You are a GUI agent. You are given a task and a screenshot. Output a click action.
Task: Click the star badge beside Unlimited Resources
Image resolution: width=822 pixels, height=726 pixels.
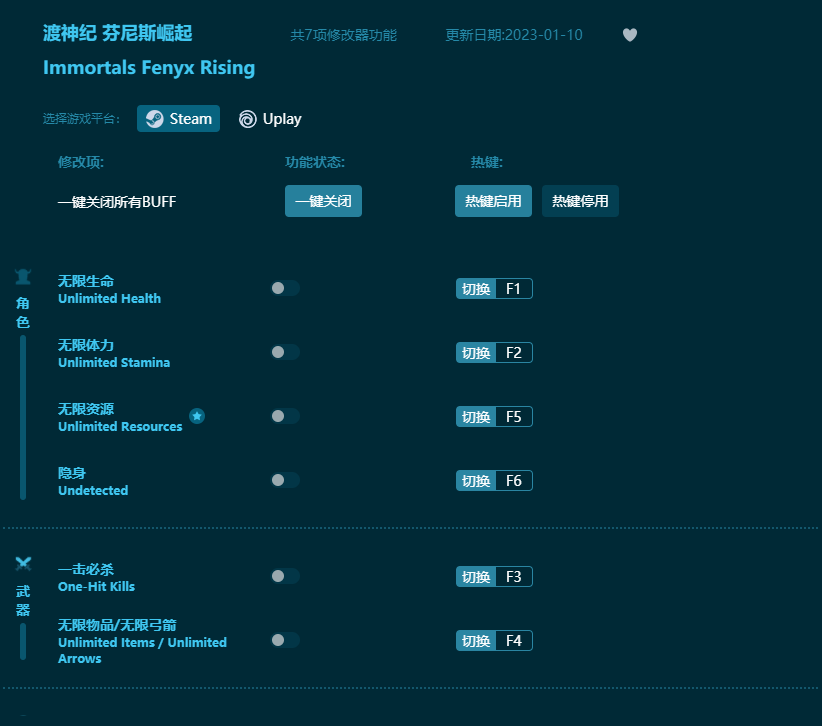[197, 416]
